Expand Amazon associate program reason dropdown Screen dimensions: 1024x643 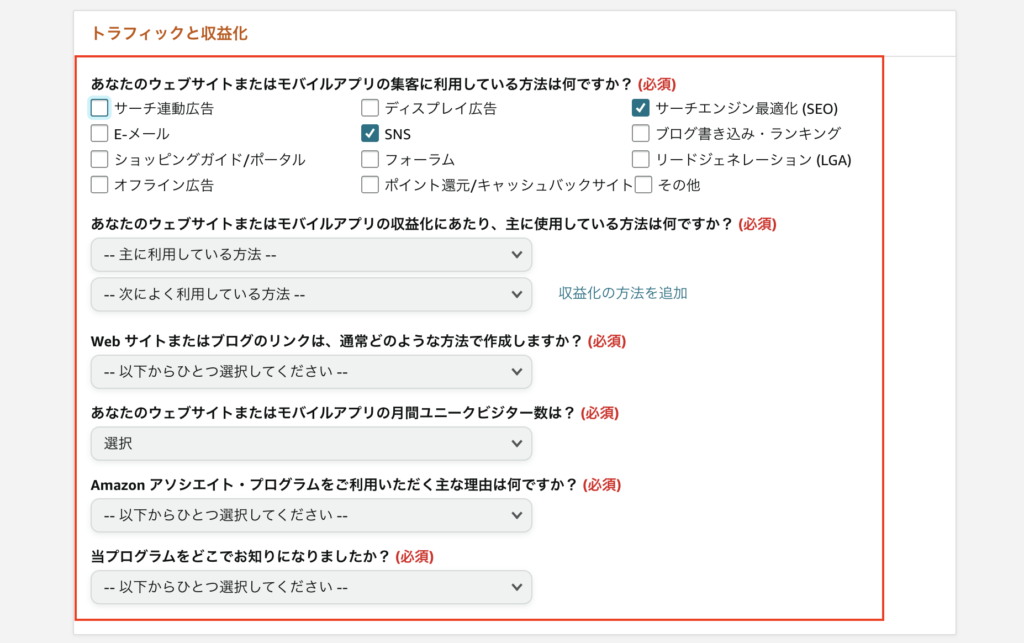click(312, 516)
